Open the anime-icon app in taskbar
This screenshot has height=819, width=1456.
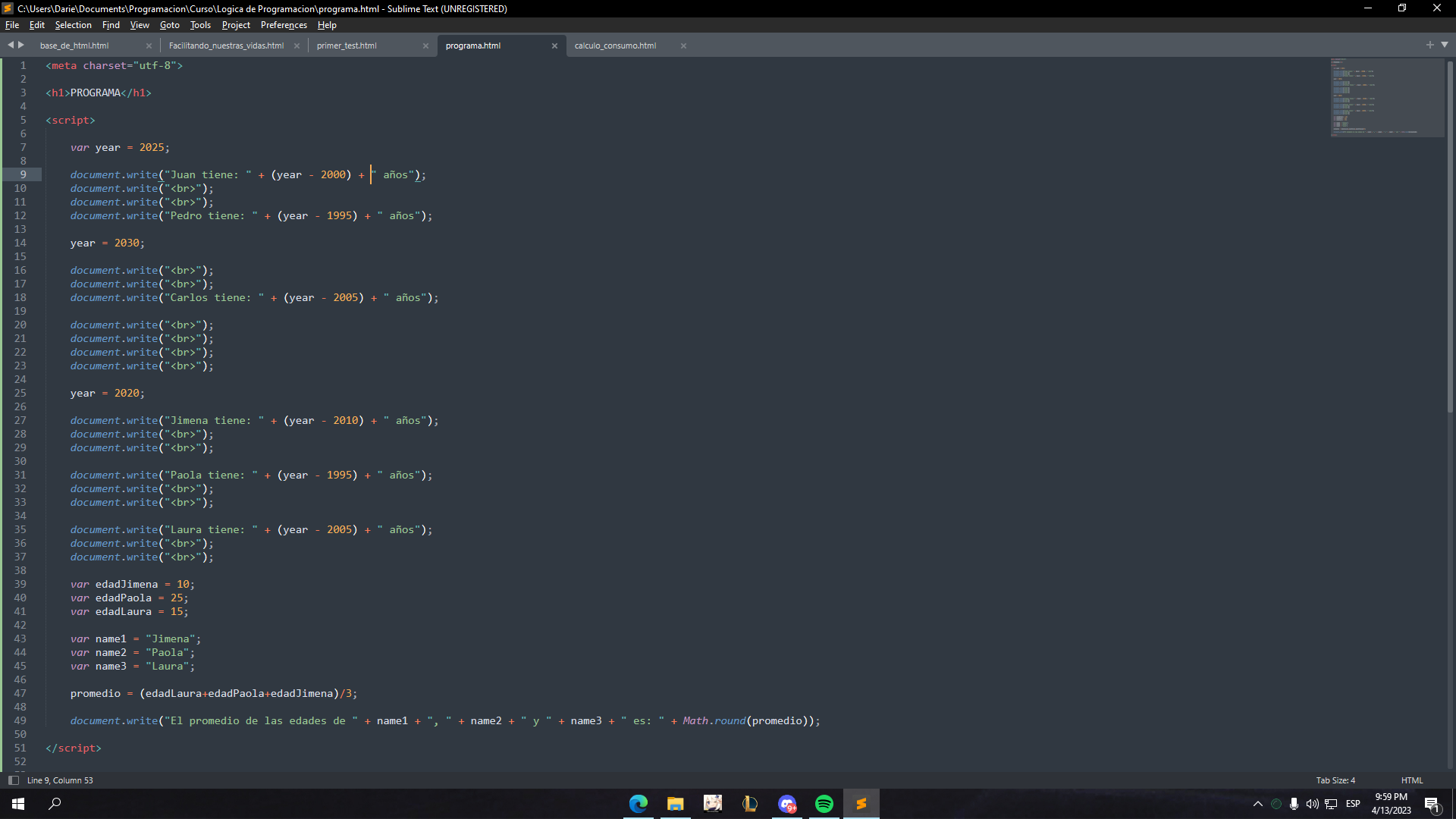pyautogui.click(x=713, y=804)
